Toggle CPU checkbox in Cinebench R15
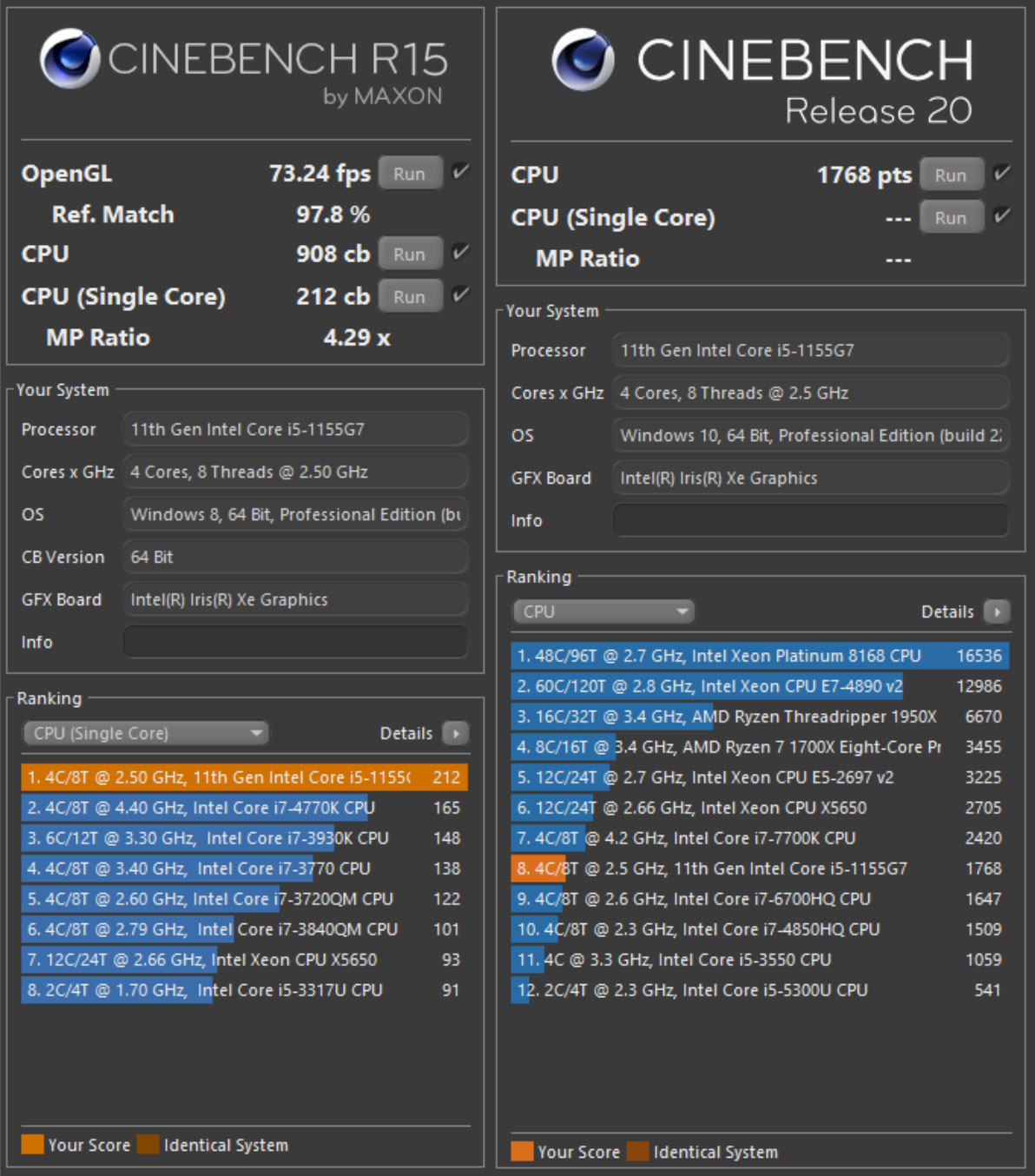This screenshot has height=1176, width=1035. (x=460, y=252)
